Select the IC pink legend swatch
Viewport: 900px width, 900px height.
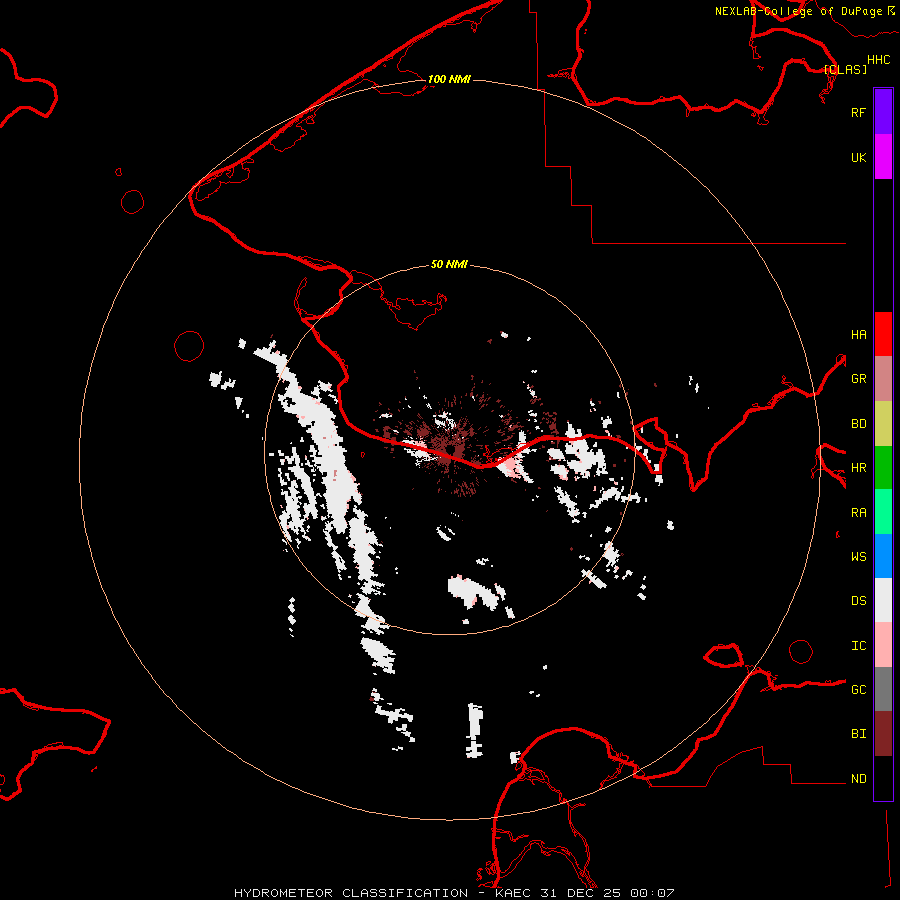[883, 645]
